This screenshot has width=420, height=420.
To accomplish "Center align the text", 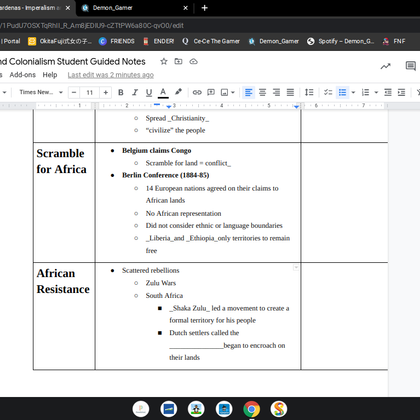I will pyautogui.click(x=262, y=92).
